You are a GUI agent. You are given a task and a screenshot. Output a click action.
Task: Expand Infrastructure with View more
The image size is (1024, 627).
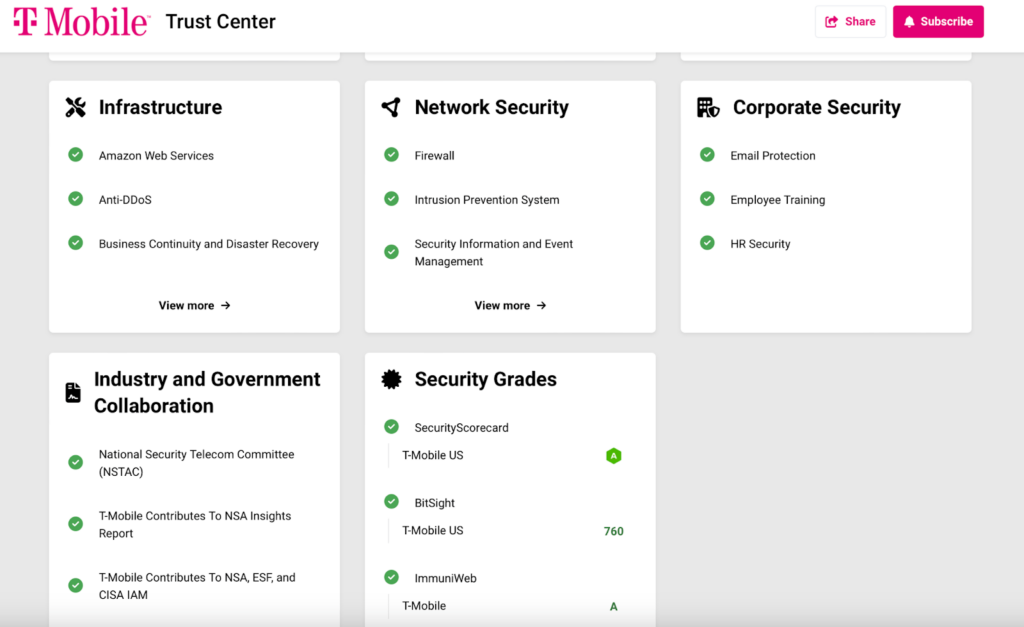tap(194, 306)
